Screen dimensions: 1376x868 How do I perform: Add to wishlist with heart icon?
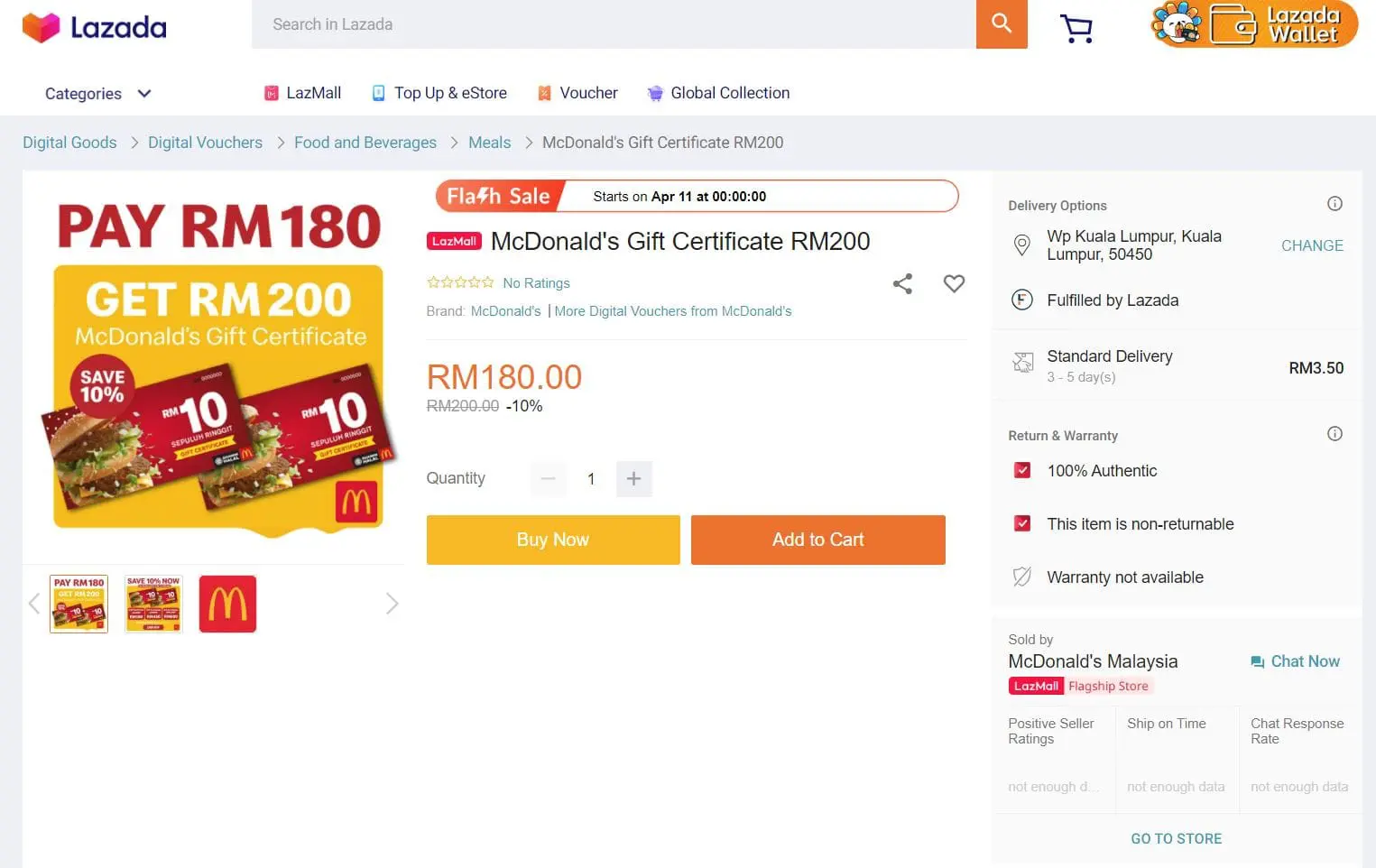pyautogui.click(x=954, y=283)
